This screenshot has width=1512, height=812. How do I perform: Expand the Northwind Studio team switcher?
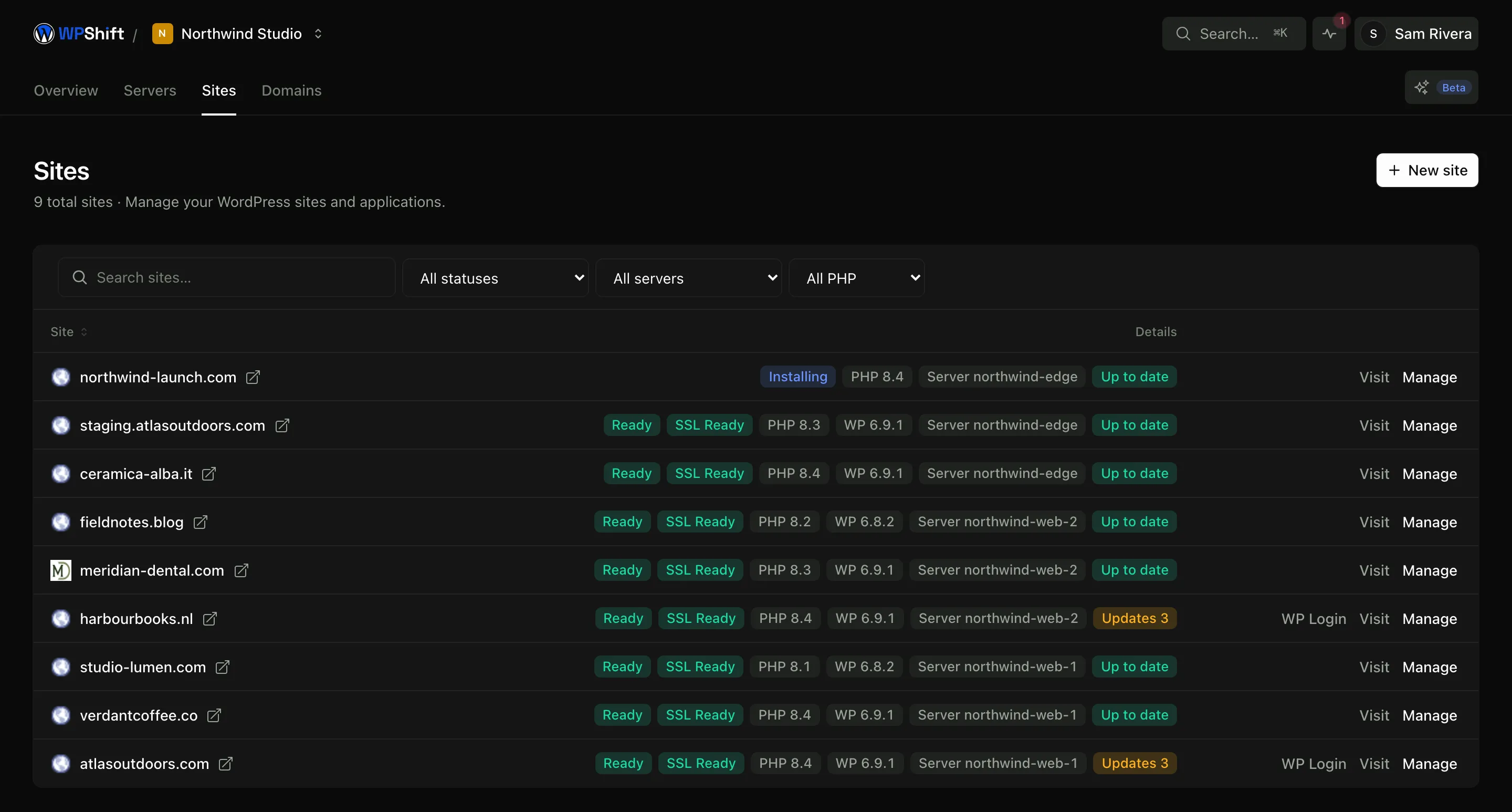(x=318, y=34)
